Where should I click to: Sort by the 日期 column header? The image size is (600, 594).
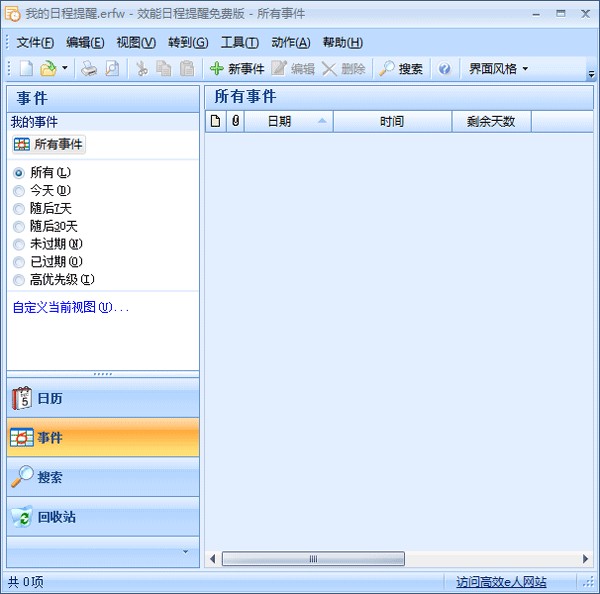click(289, 122)
